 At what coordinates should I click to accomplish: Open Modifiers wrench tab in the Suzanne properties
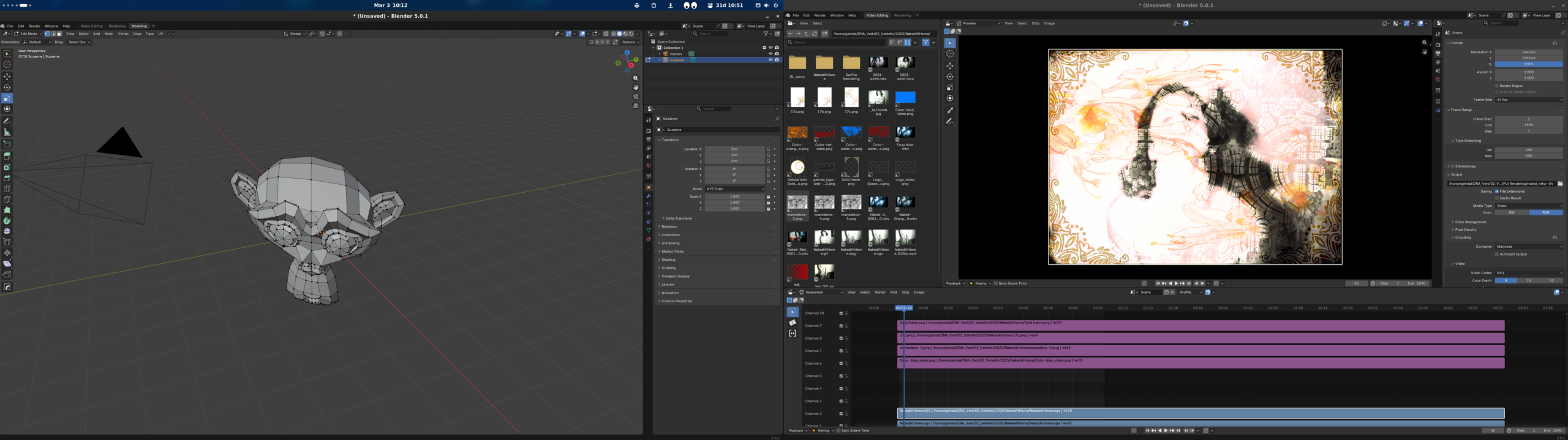click(649, 196)
